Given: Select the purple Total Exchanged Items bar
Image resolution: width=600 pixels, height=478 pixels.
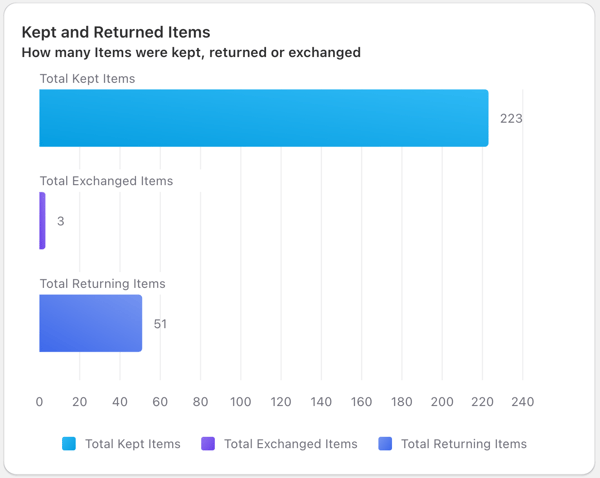Looking at the screenshot, I should [x=42, y=220].
